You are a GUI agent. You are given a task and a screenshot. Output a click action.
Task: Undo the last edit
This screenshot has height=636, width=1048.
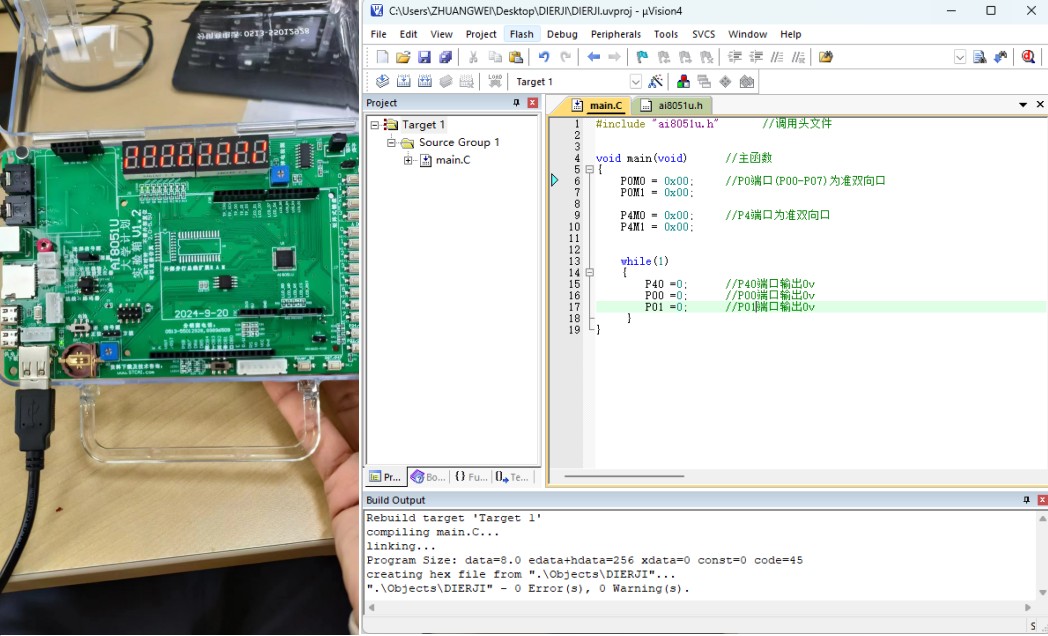click(x=544, y=57)
